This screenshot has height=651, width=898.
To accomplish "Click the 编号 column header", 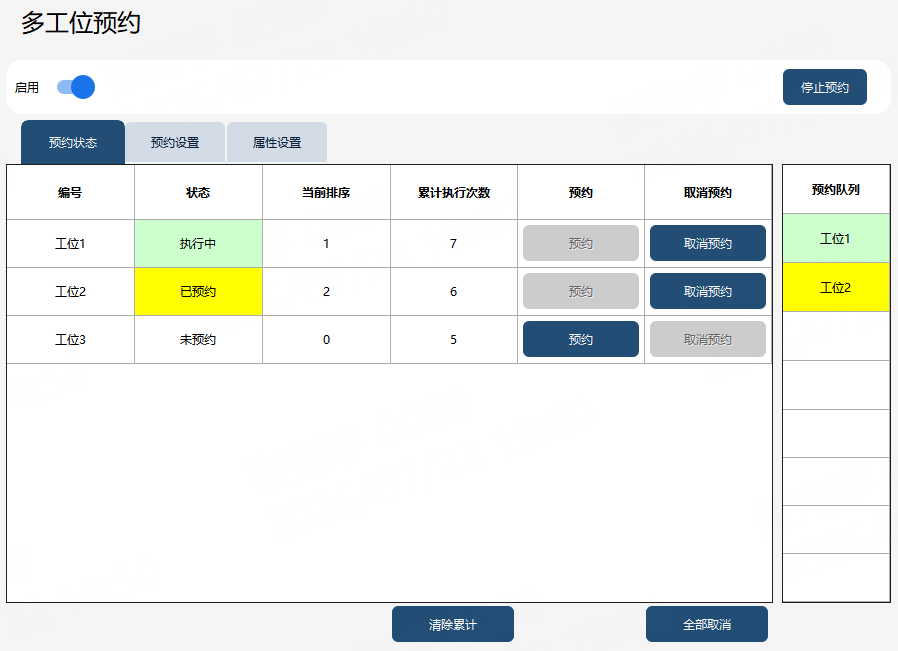I will [70, 192].
